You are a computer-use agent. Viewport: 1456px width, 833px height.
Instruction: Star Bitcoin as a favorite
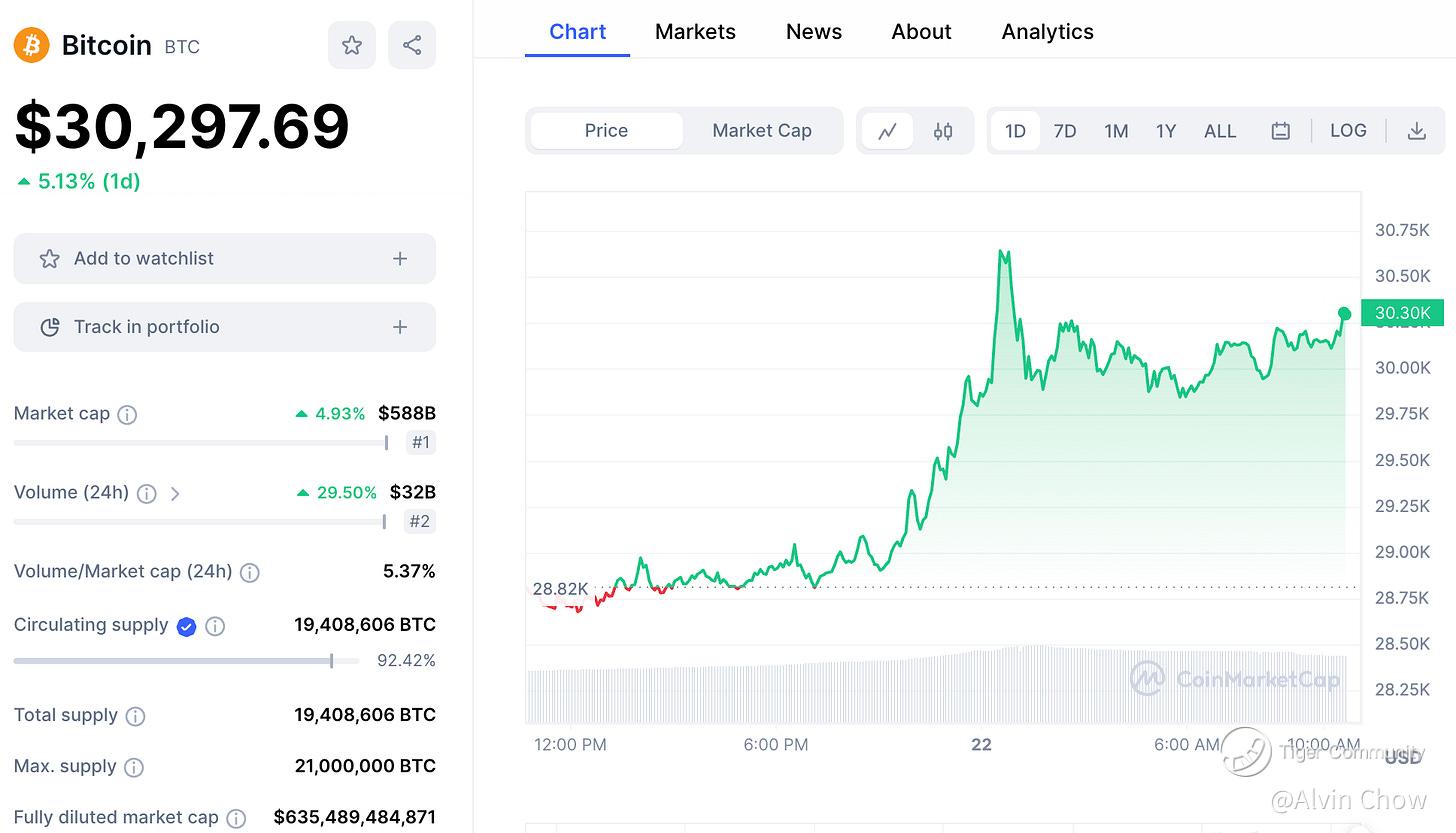352,45
